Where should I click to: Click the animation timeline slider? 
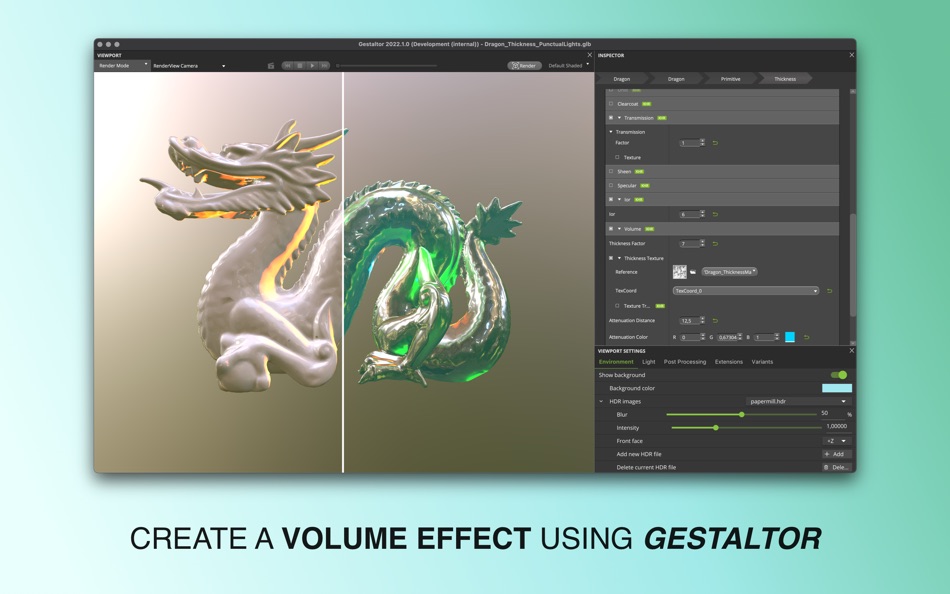tap(387, 65)
